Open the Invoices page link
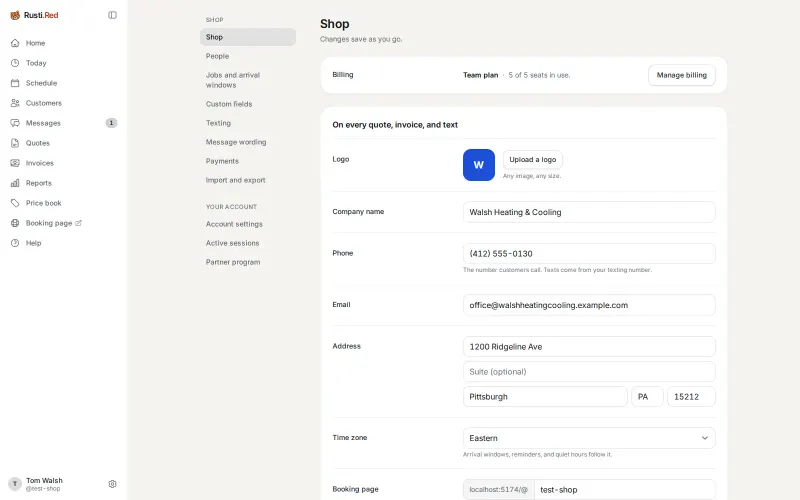 coord(63,163)
